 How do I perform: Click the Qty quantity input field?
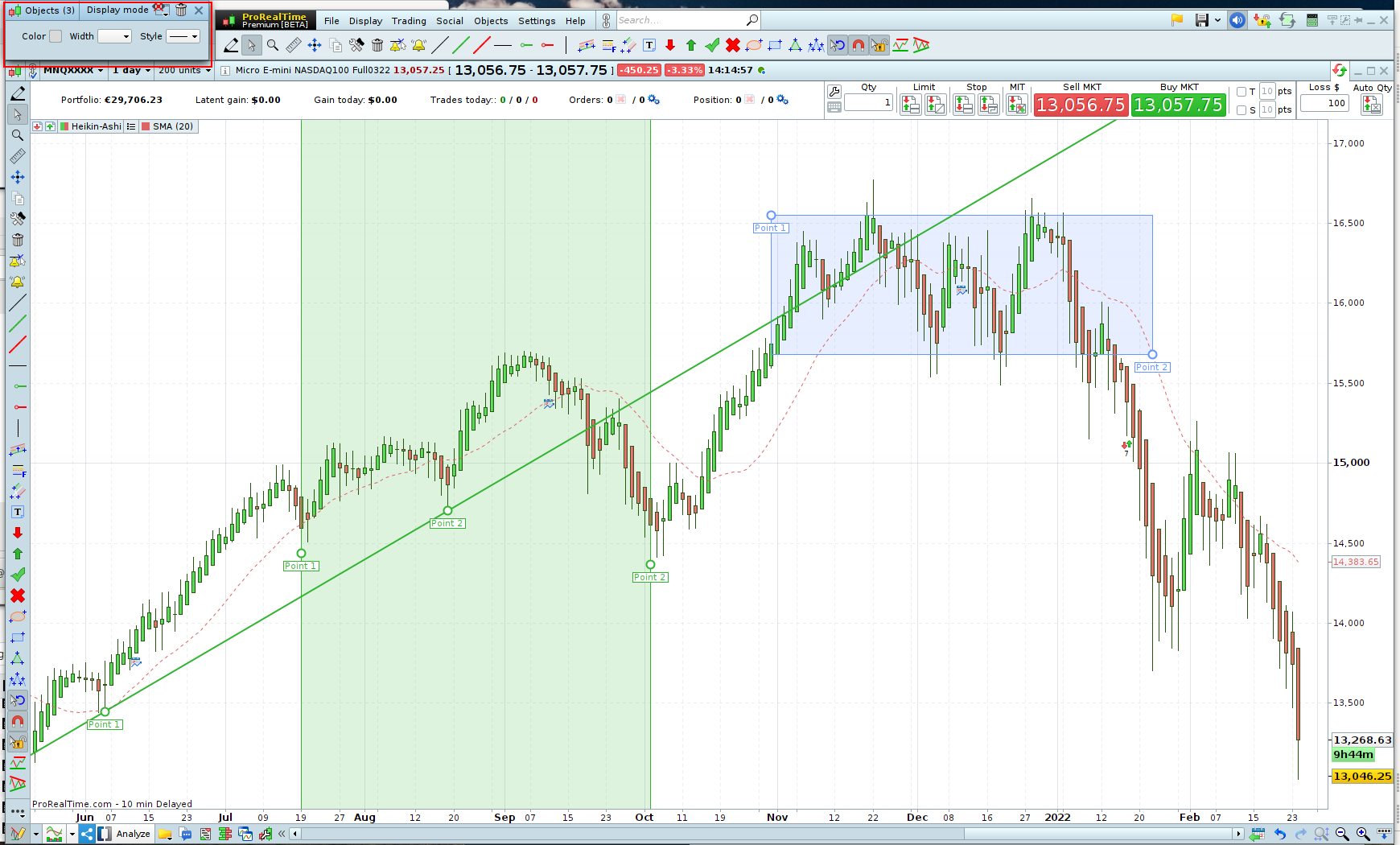(x=869, y=102)
